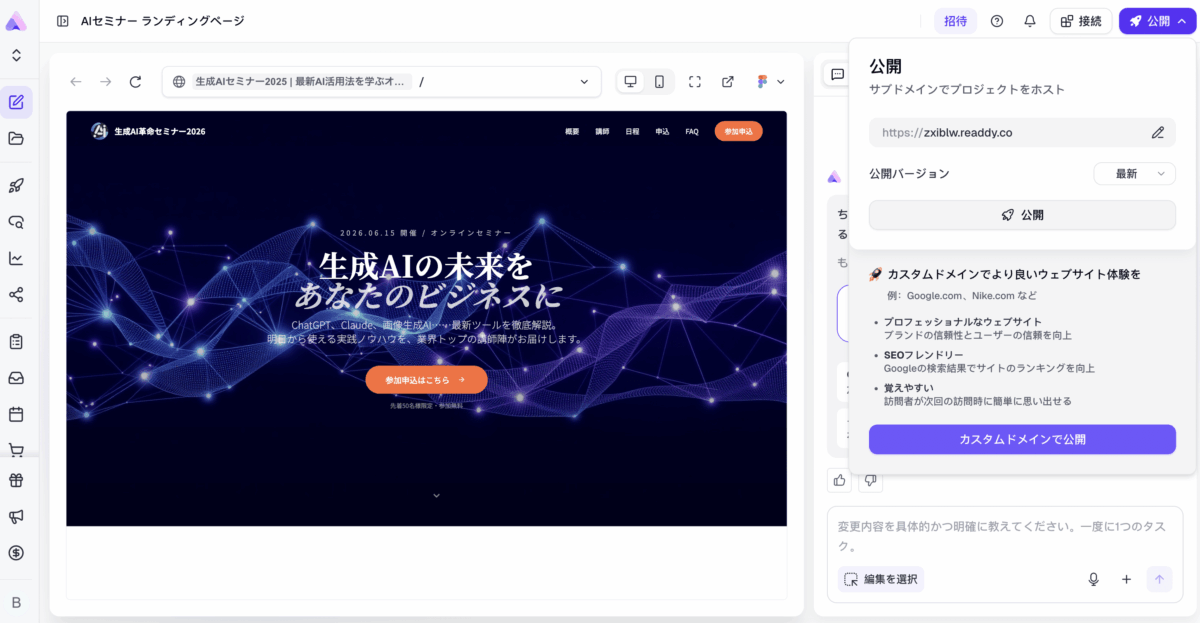This screenshot has height=623, width=1200.
Task: Click FAQ in the preview site nav
Action: pyautogui.click(x=692, y=132)
